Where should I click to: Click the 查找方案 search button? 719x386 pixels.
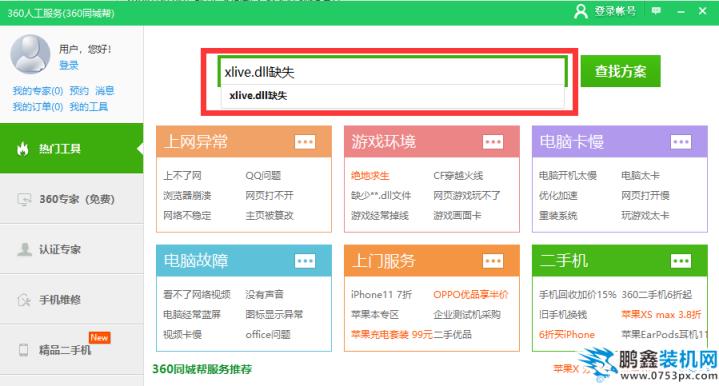[x=620, y=71]
